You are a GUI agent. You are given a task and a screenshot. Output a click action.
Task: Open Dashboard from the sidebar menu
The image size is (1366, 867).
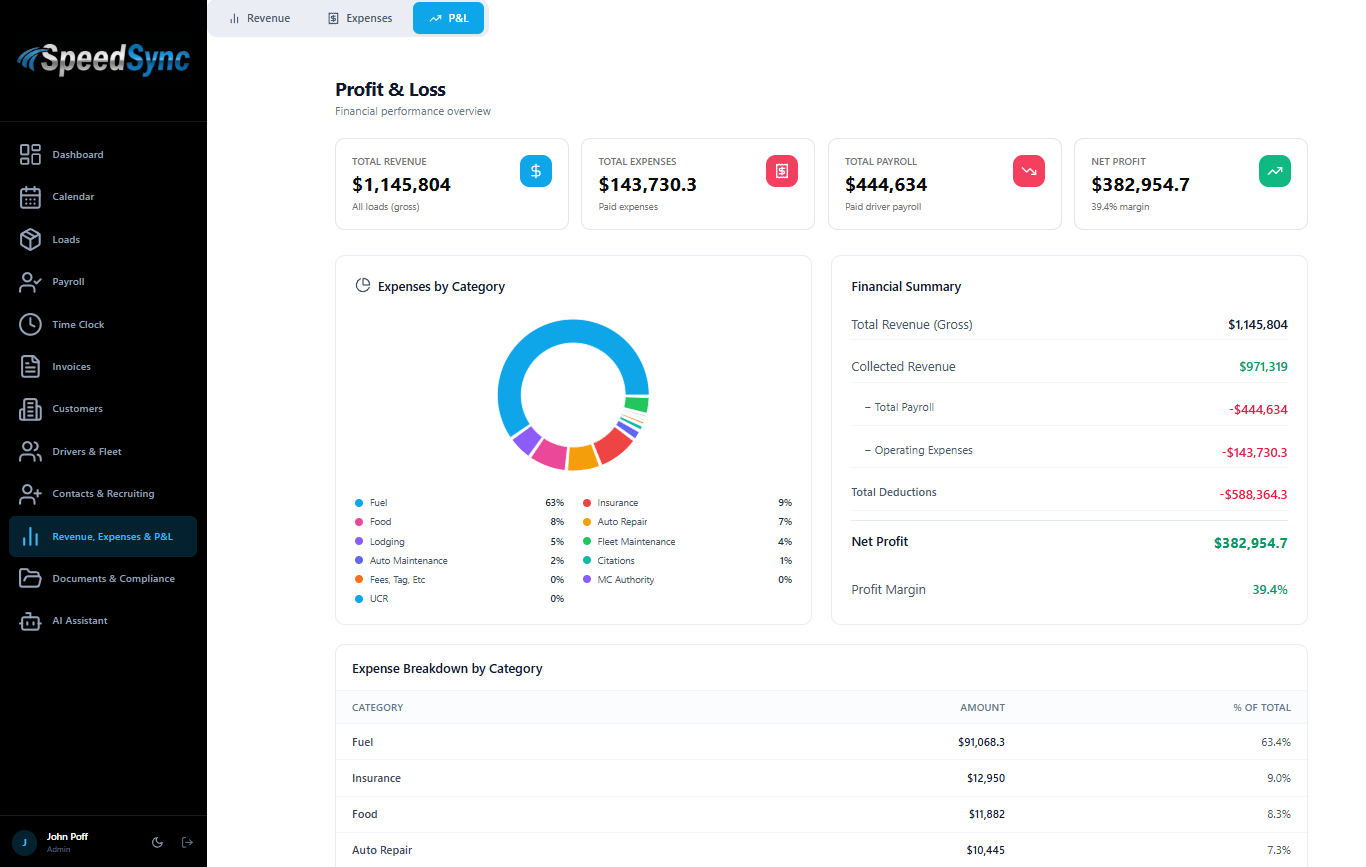[x=103, y=154]
